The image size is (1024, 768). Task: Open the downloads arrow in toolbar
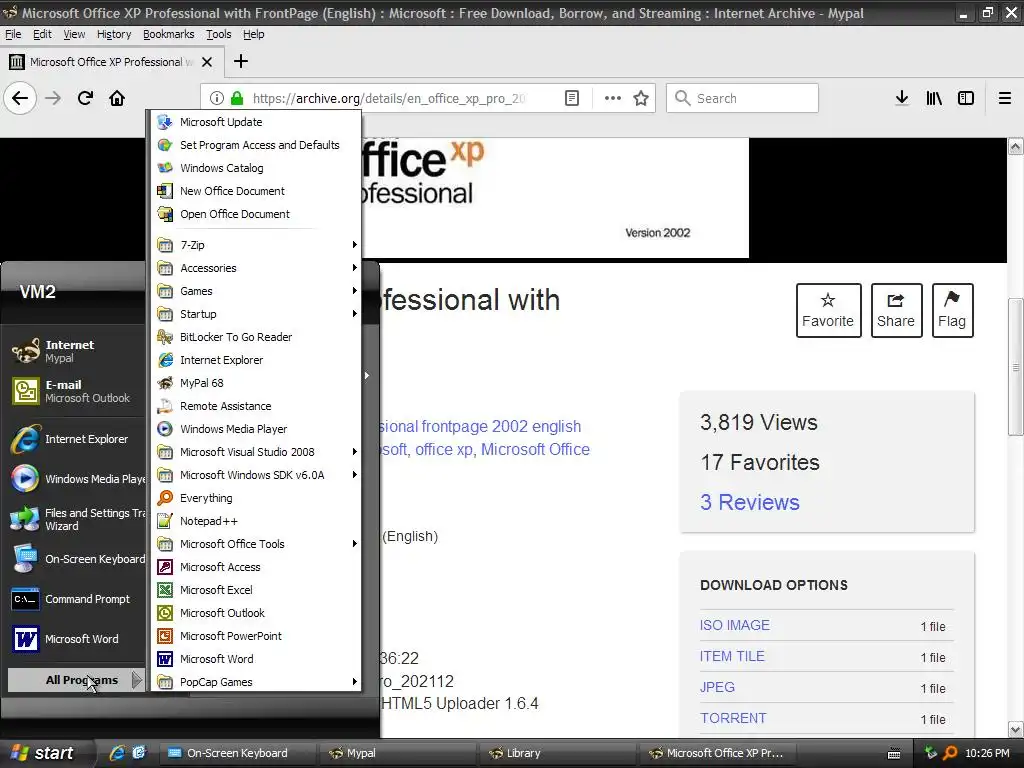tap(902, 98)
